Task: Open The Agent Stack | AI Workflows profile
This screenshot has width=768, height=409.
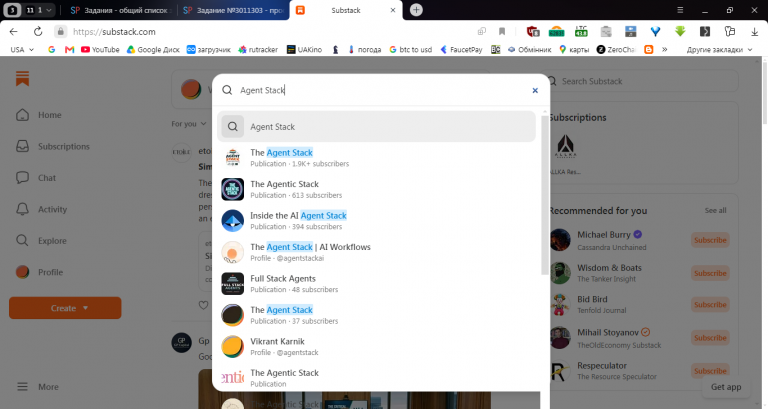Action: 376,252
